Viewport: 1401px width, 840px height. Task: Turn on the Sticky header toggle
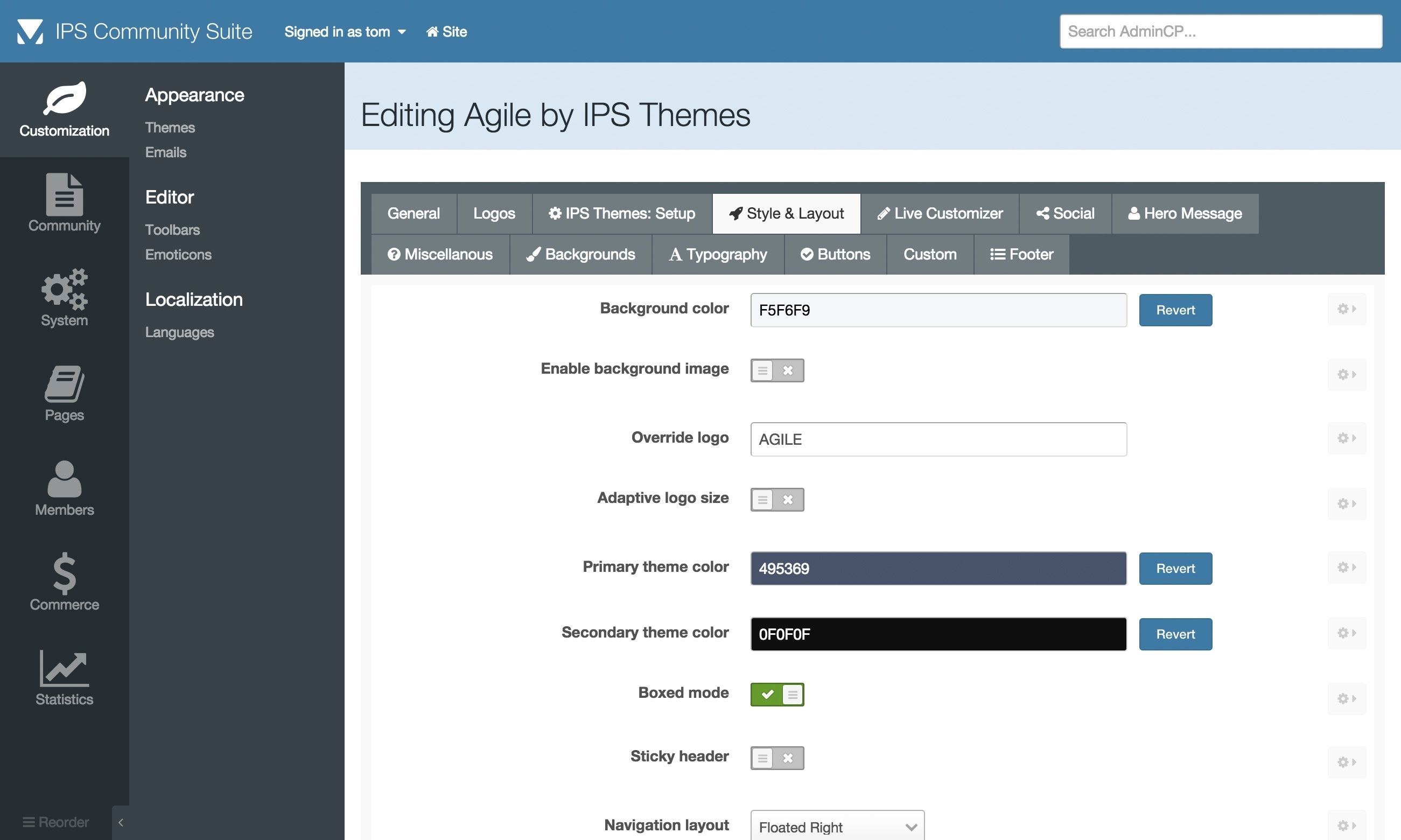(777, 758)
